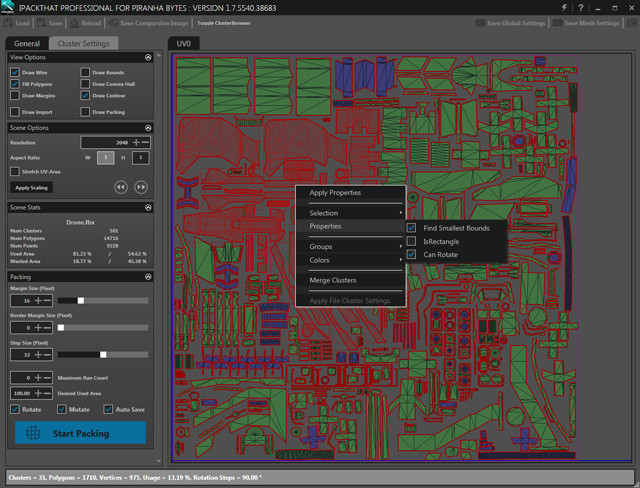
Task: Toggle the Auto Save checkbox
Action: (x=108, y=409)
